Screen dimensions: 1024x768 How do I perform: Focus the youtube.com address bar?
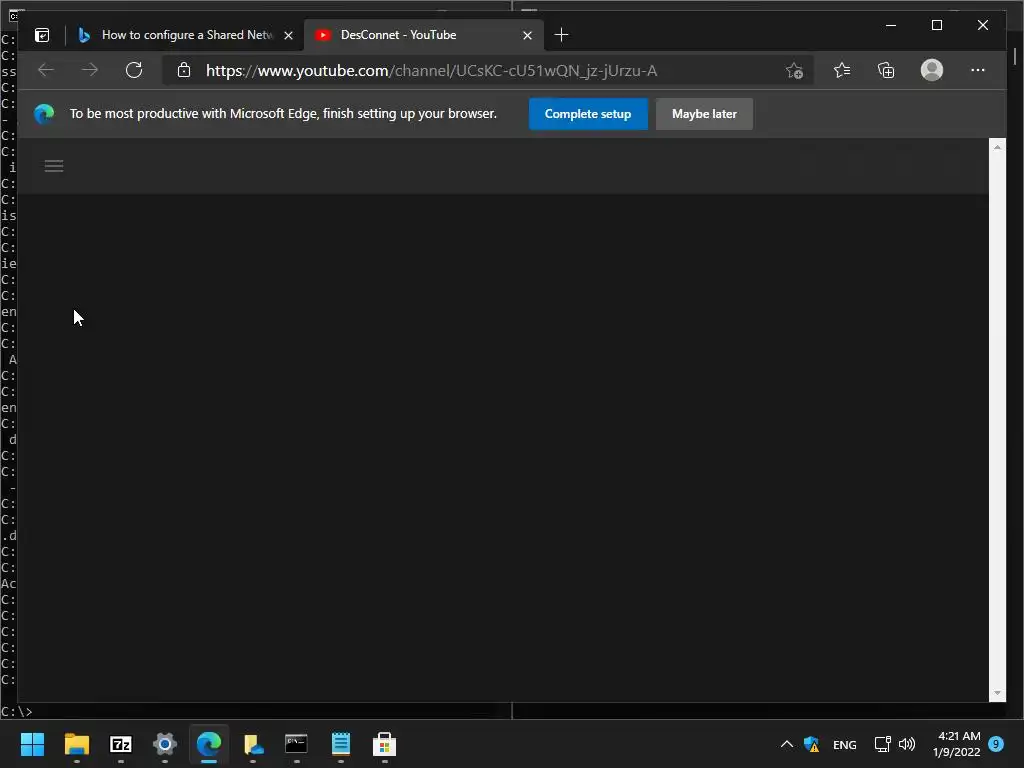(x=487, y=70)
